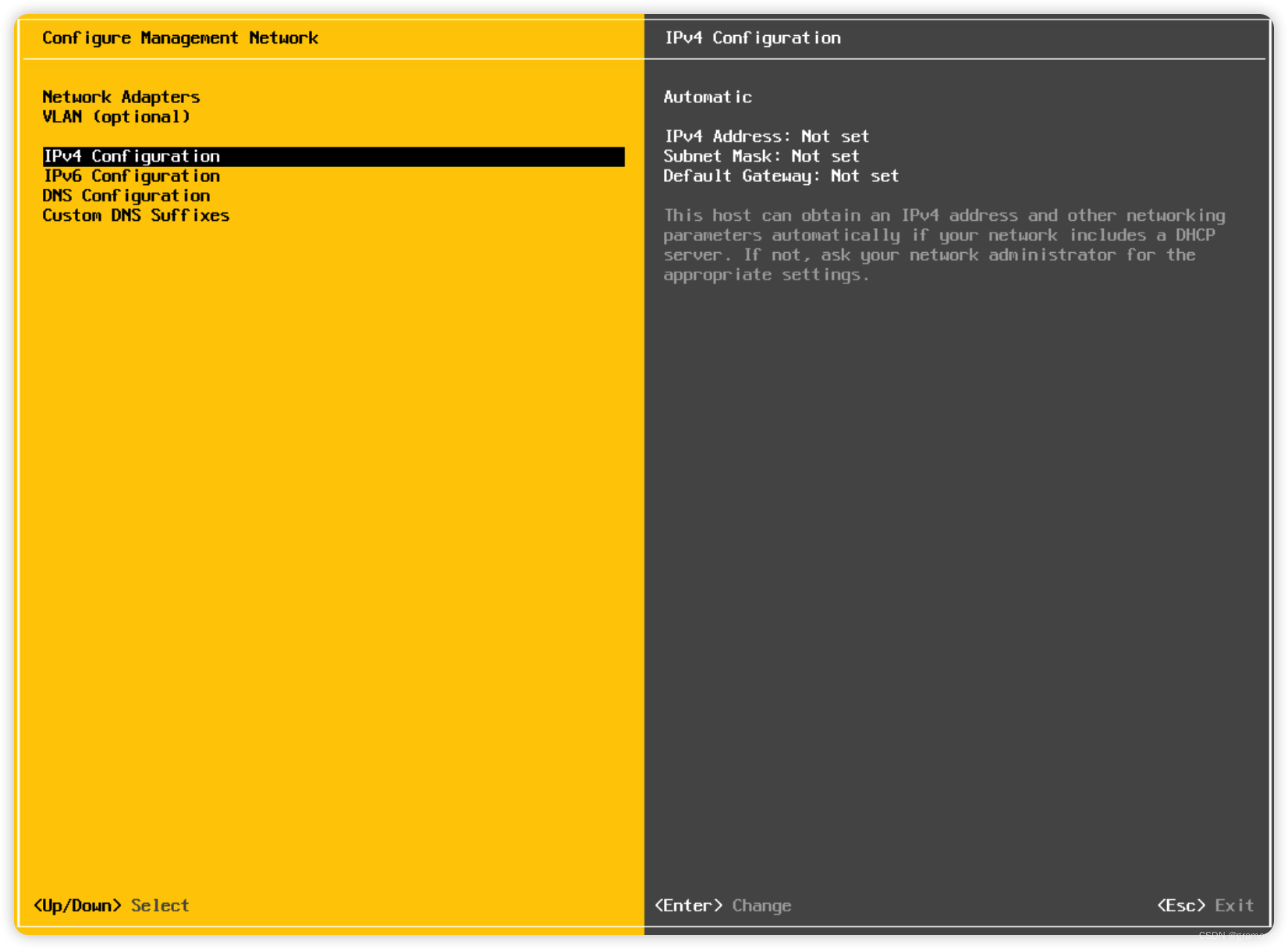Viewport: 1288px width, 949px height.
Task: Click the Default Gateway: Not set line
Action: (781, 176)
